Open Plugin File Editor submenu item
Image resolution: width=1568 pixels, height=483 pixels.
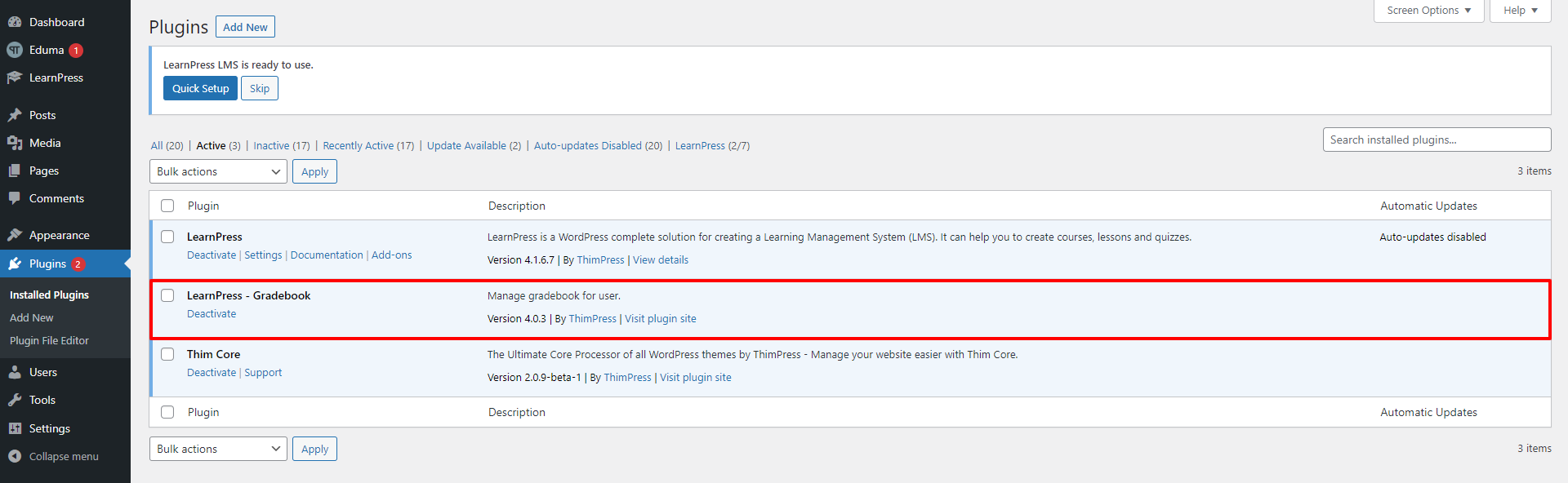[x=49, y=340]
